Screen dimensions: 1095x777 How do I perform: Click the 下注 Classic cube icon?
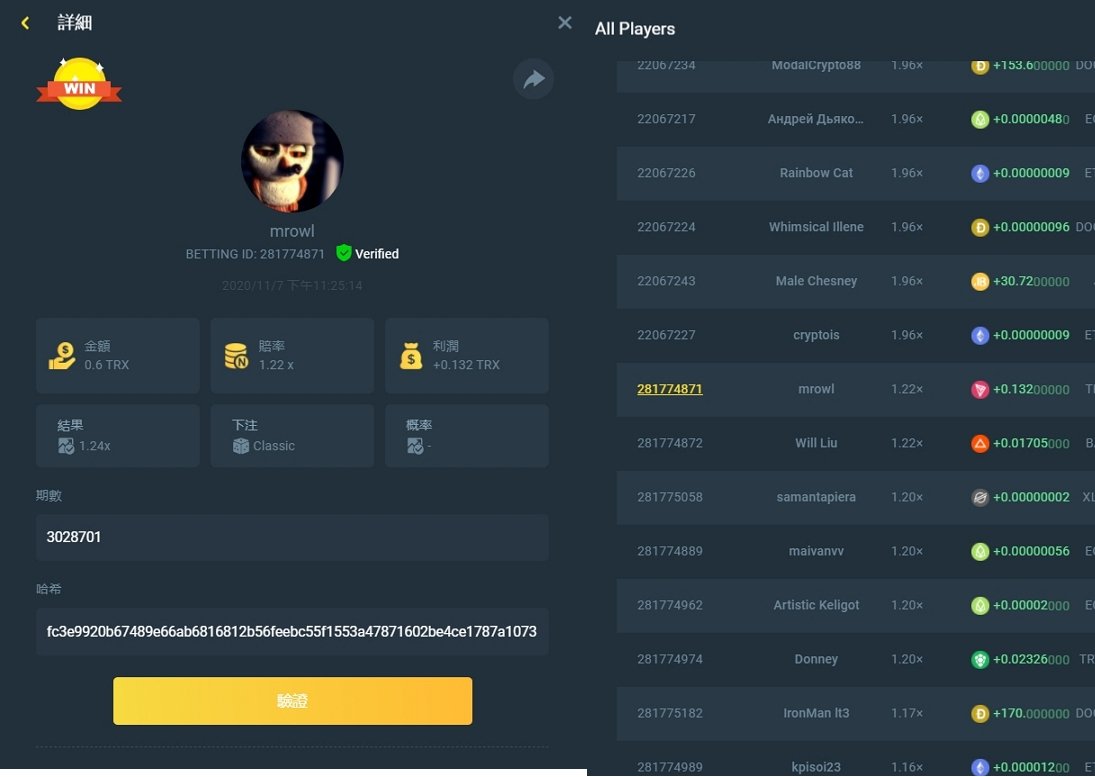[x=240, y=446]
